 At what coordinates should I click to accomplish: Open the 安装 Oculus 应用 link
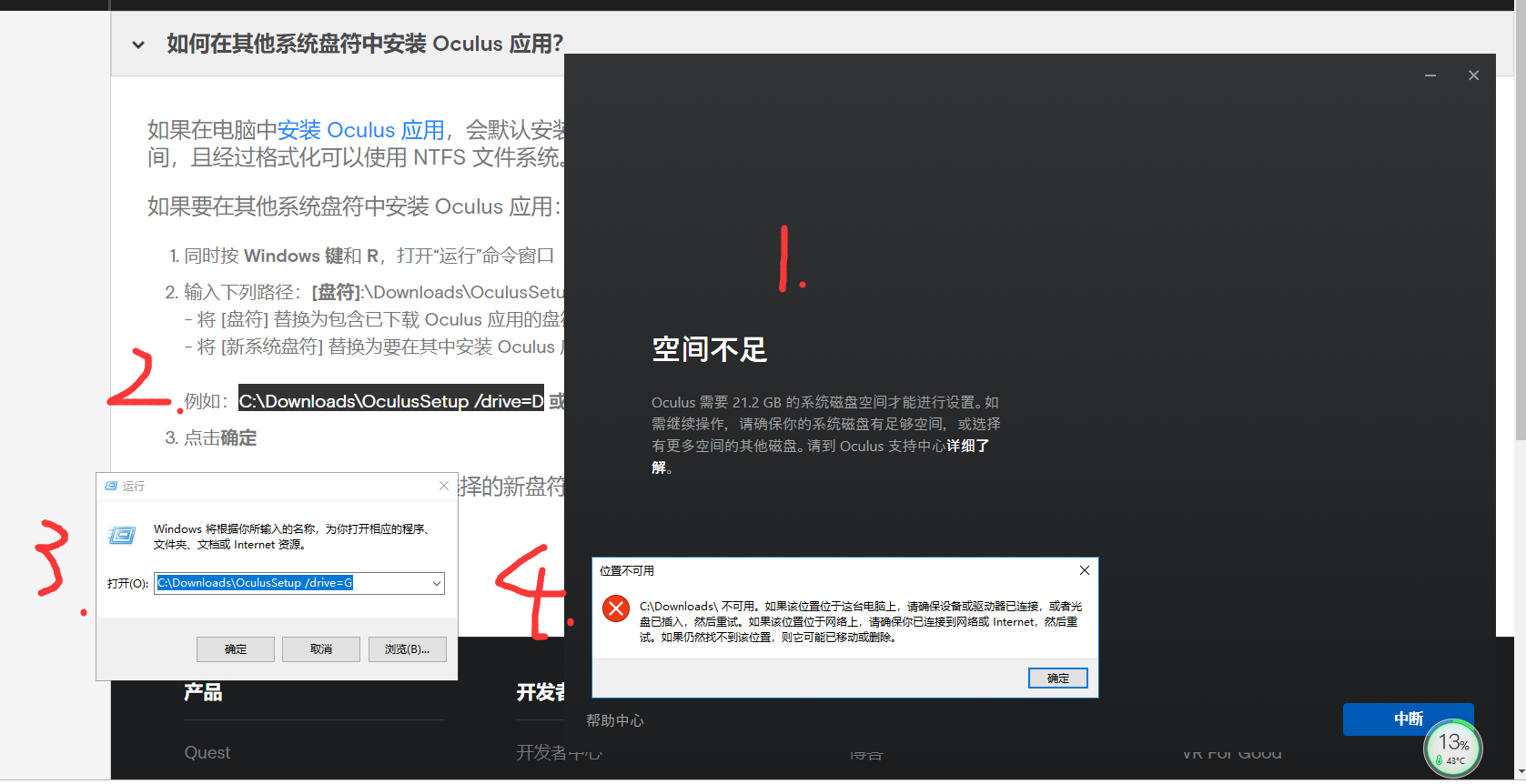click(361, 130)
